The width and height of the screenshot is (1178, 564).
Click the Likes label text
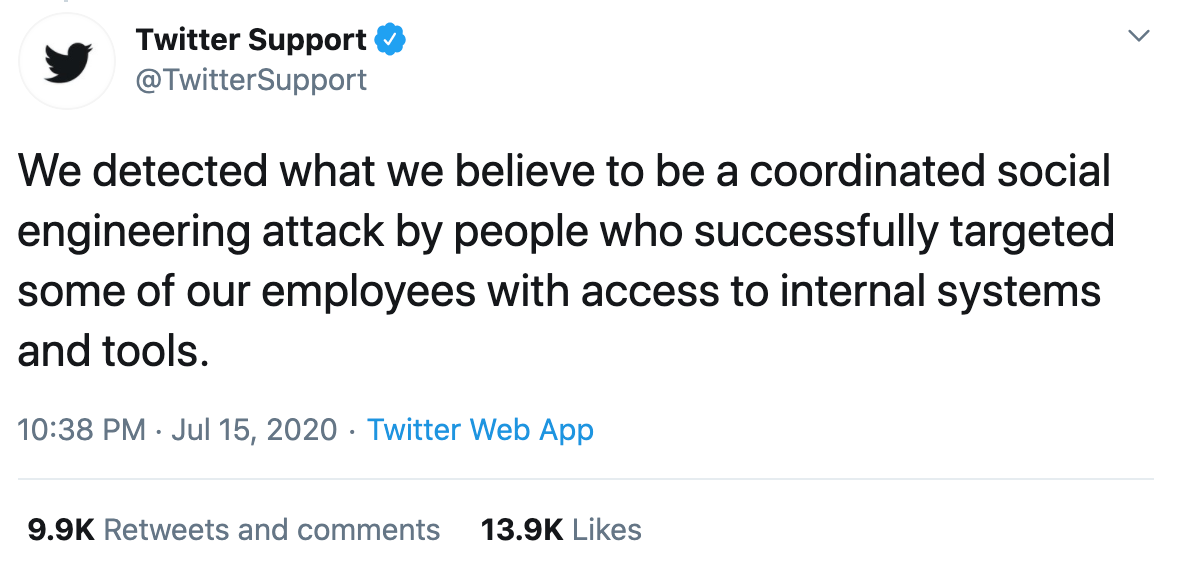click(x=607, y=529)
